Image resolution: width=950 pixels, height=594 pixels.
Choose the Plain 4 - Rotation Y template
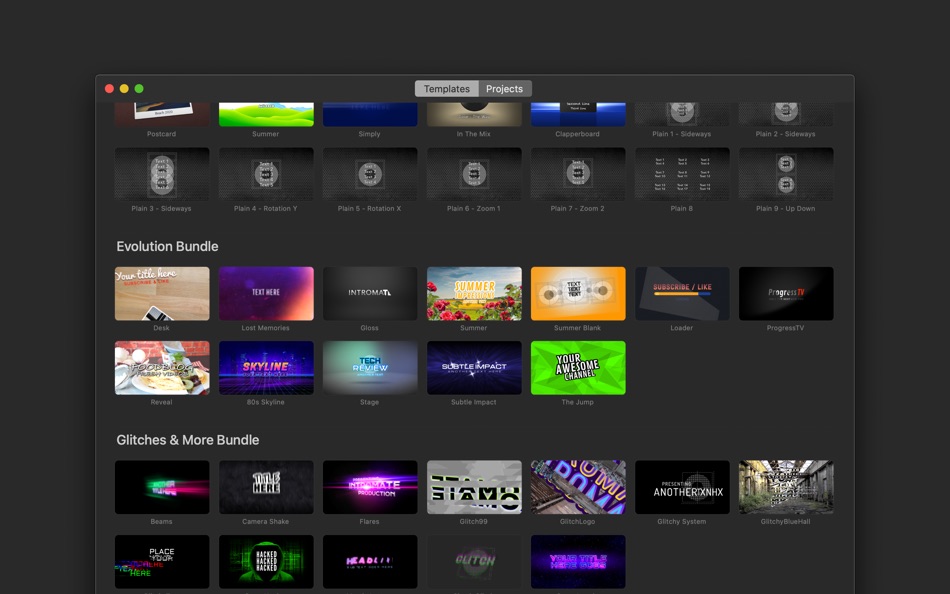point(266,174)
